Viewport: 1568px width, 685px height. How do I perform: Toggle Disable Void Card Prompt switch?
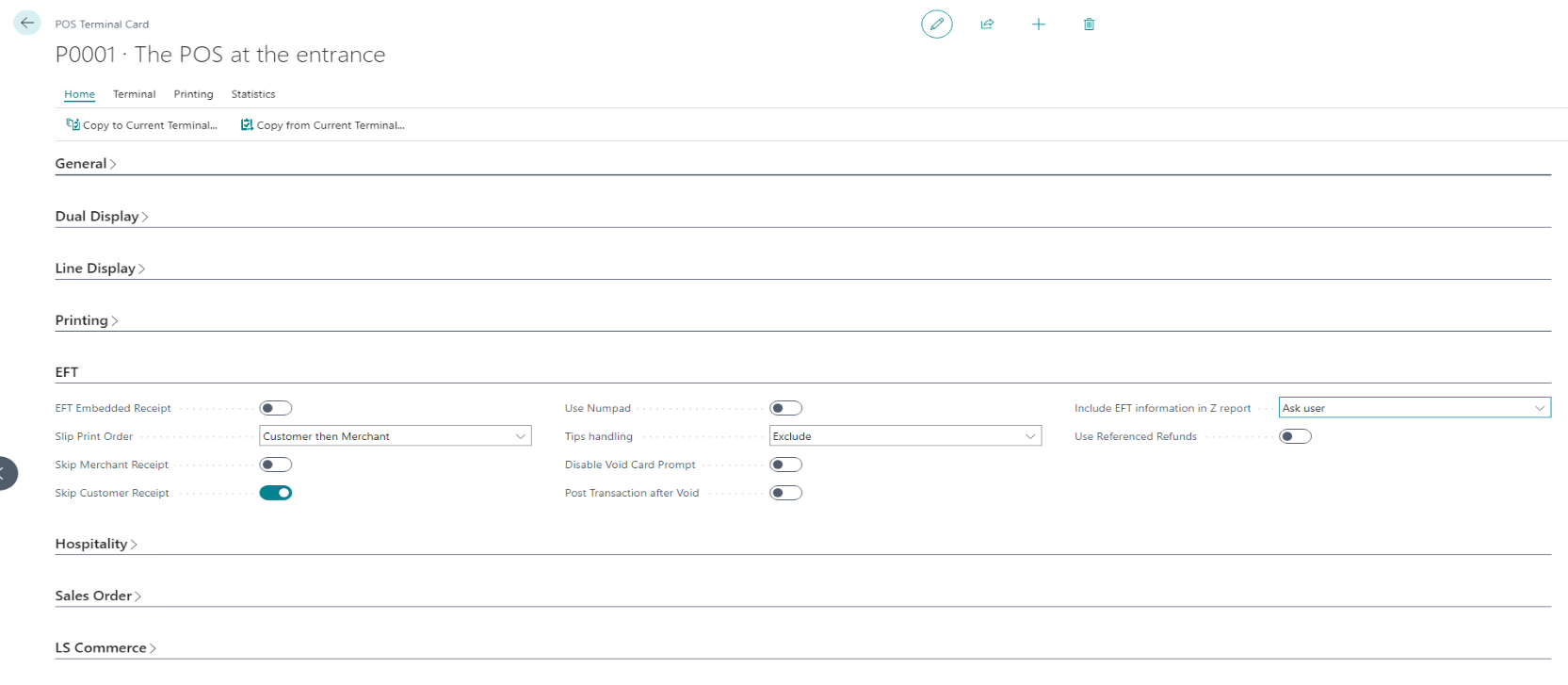coord(785,465)
